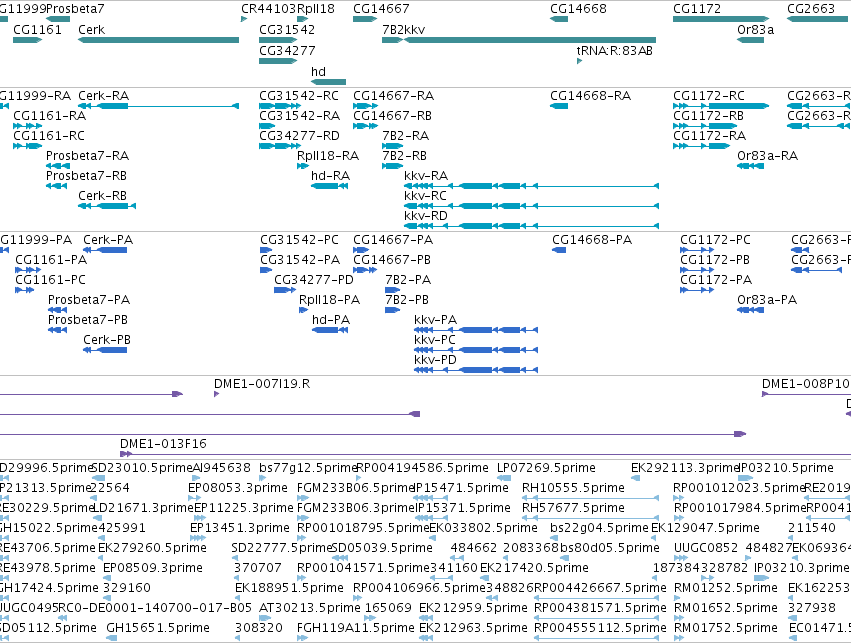The height and width of the screenshot is (643, 851).
Task: Click the Prosbeta7-PB protein label
Action: coord(87,320)
